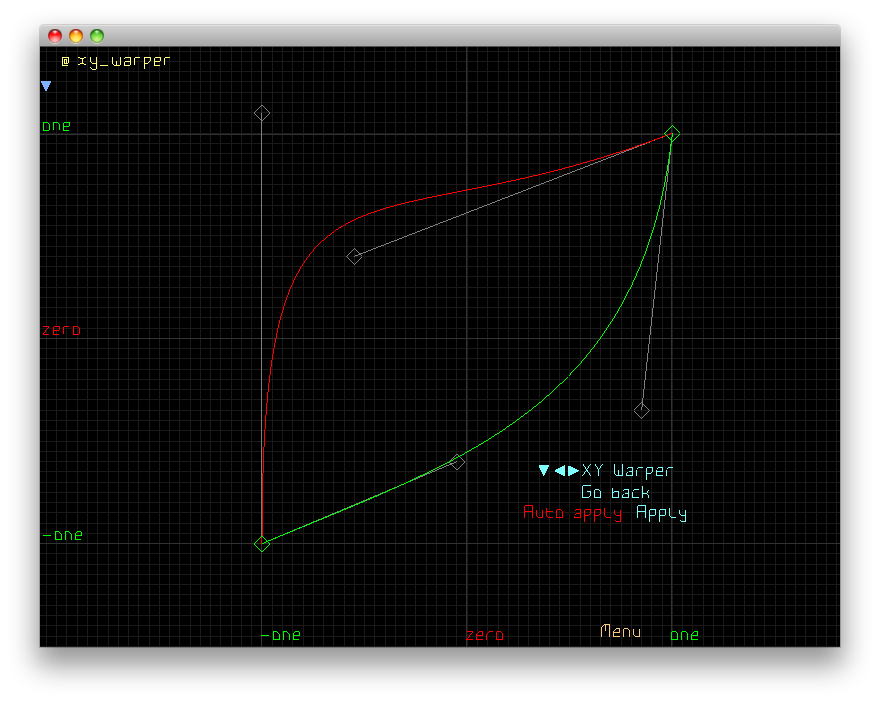Viewport: 880px width, 702px height.
Task: Toggle the red Auto apply option
Action: point(573,513)
